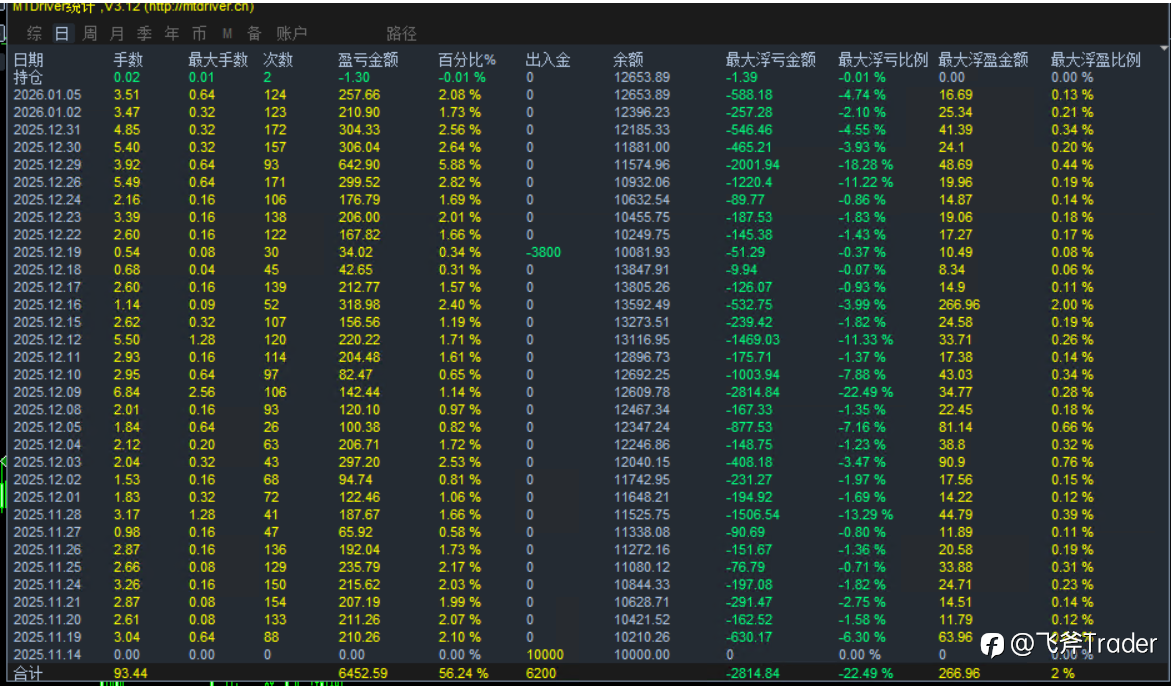This screenshot has width=1171, height=686.
Task: Select the 合计 totals row label
Action: click(x=28, y=674)
